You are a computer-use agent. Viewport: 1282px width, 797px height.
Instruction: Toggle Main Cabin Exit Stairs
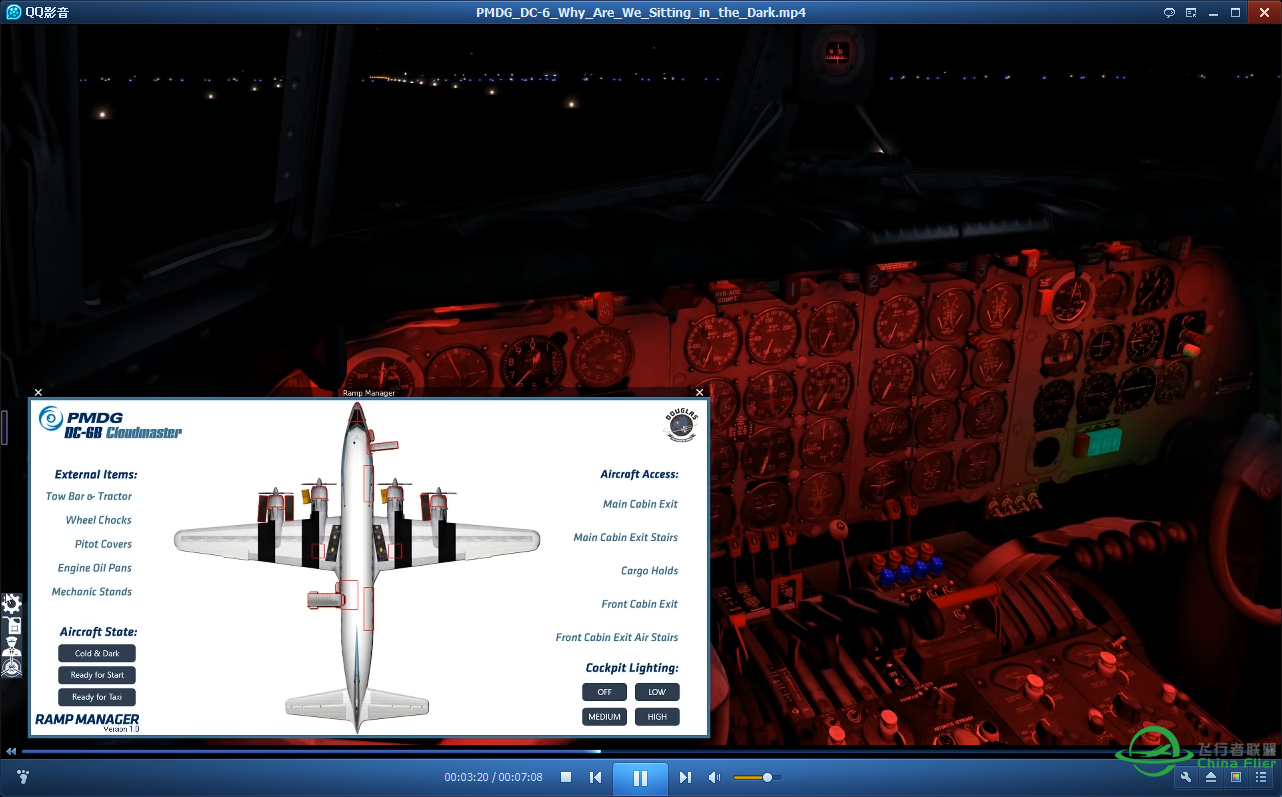tap(626, 537)
